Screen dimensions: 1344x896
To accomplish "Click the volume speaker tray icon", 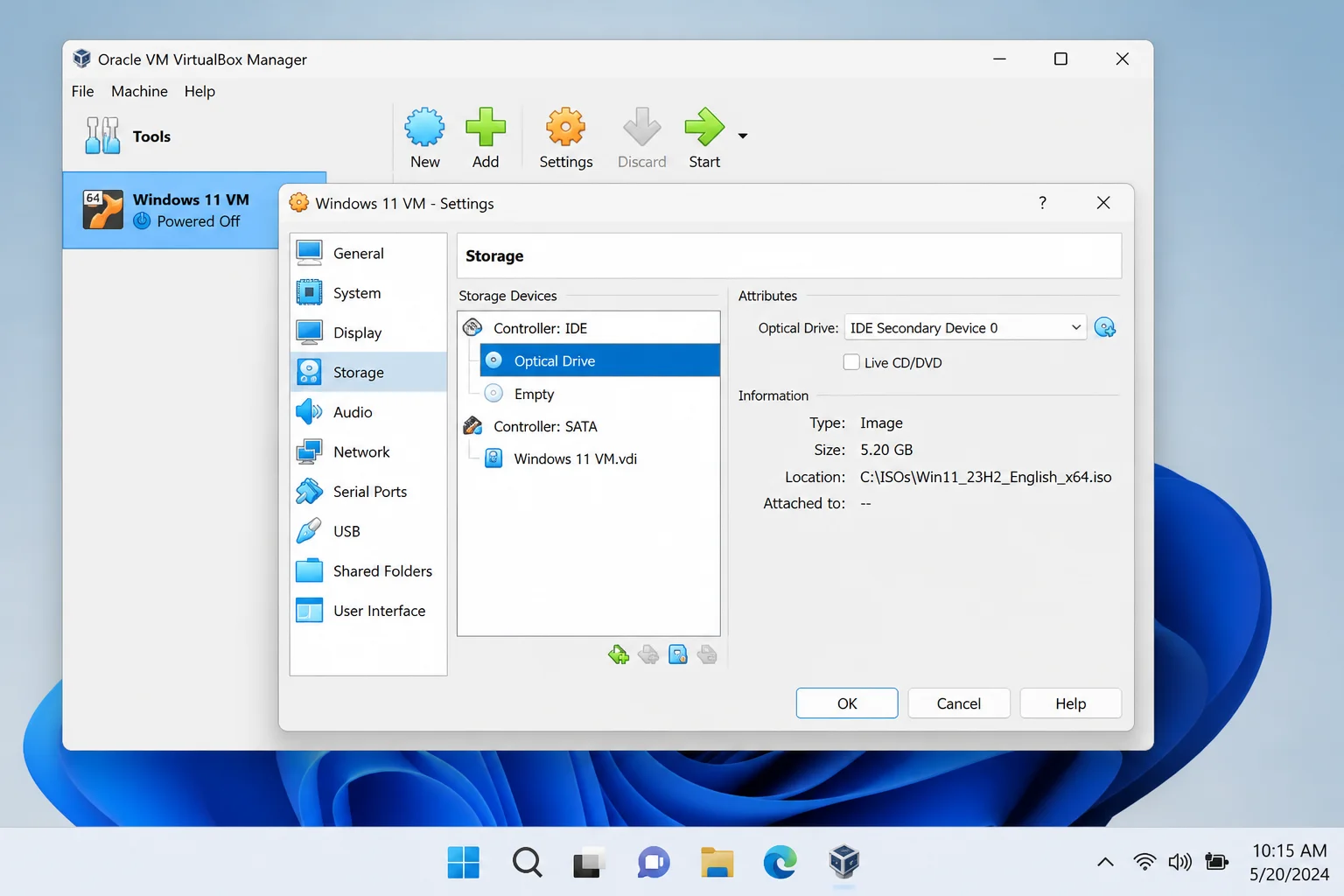I will 1180,862.
